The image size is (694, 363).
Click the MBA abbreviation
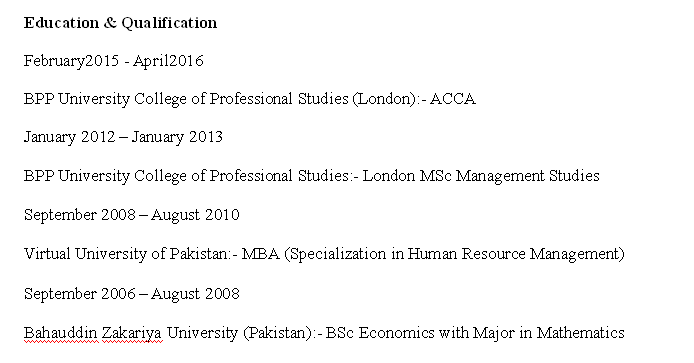coord(261,254)
